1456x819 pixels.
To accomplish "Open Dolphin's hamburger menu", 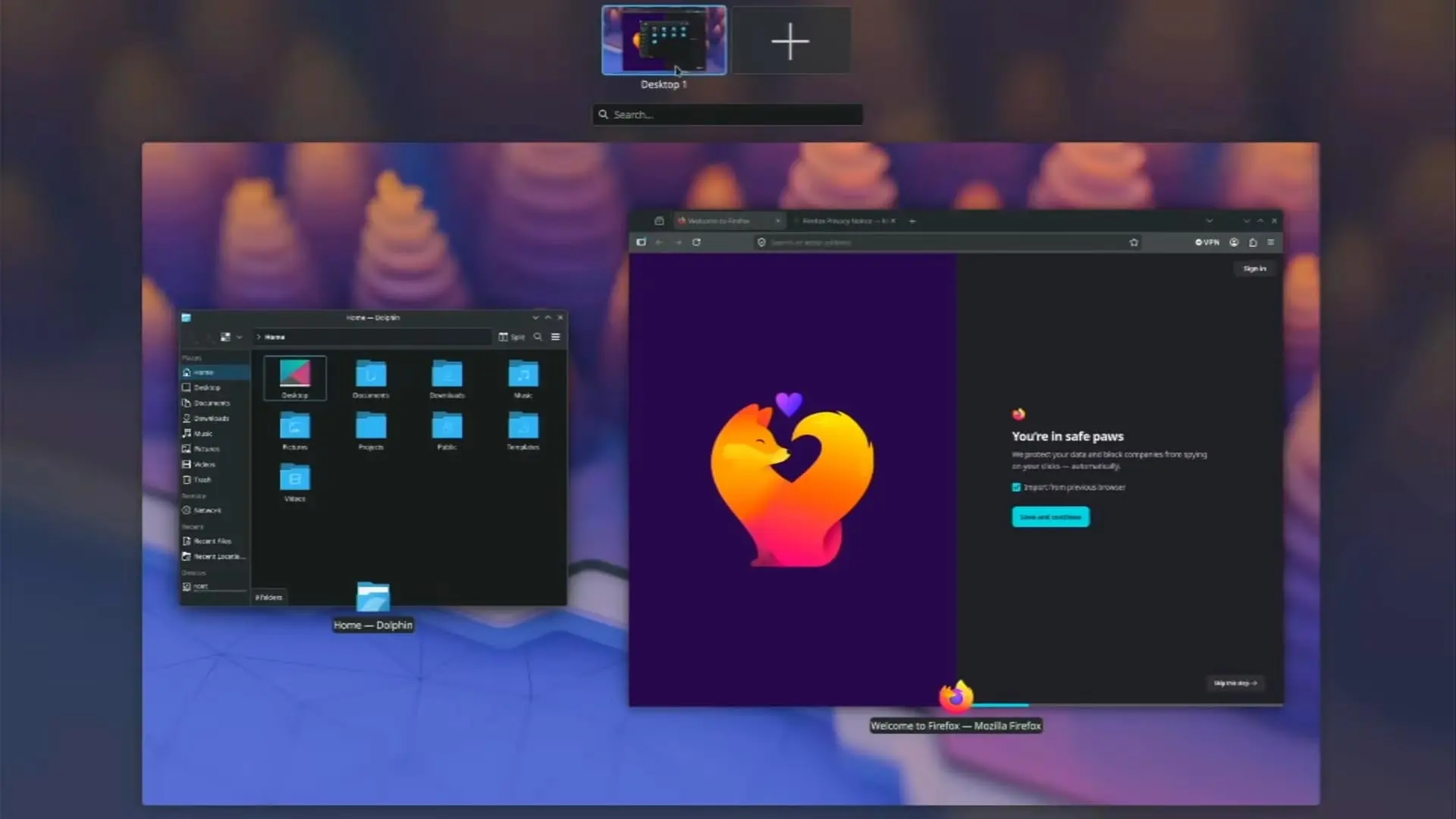I will pos(556,337).
